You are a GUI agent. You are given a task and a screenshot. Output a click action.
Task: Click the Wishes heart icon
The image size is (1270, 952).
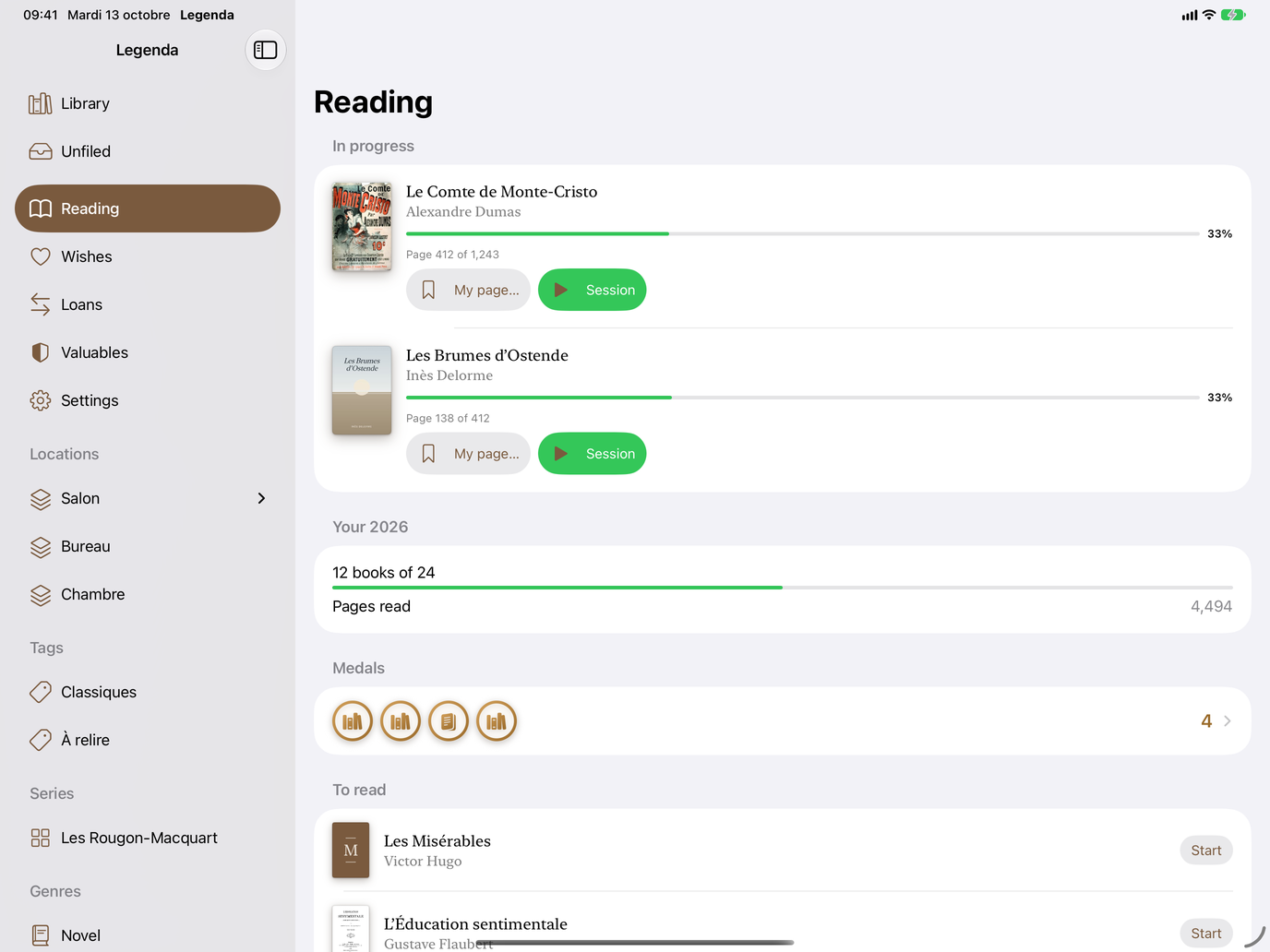coord(40,256)
